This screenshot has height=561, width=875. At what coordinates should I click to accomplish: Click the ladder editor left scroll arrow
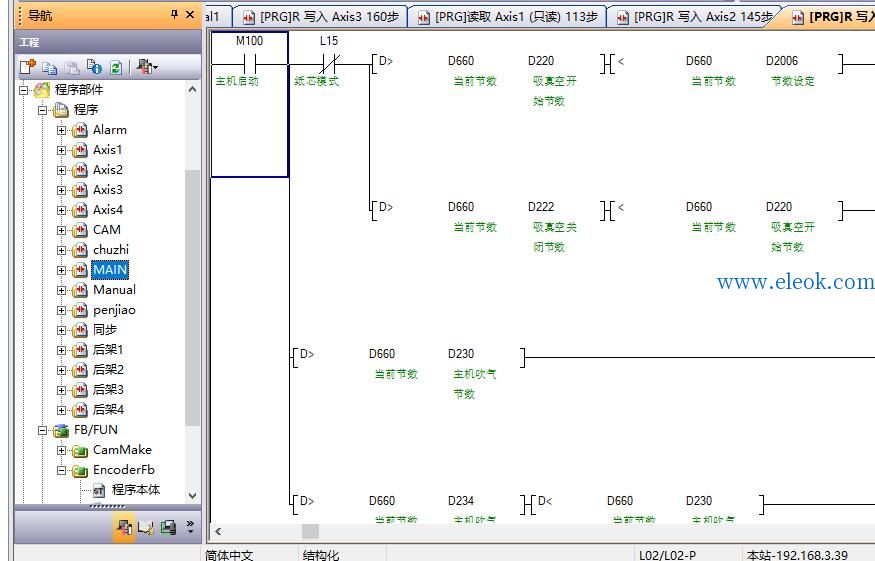[218, 531]
